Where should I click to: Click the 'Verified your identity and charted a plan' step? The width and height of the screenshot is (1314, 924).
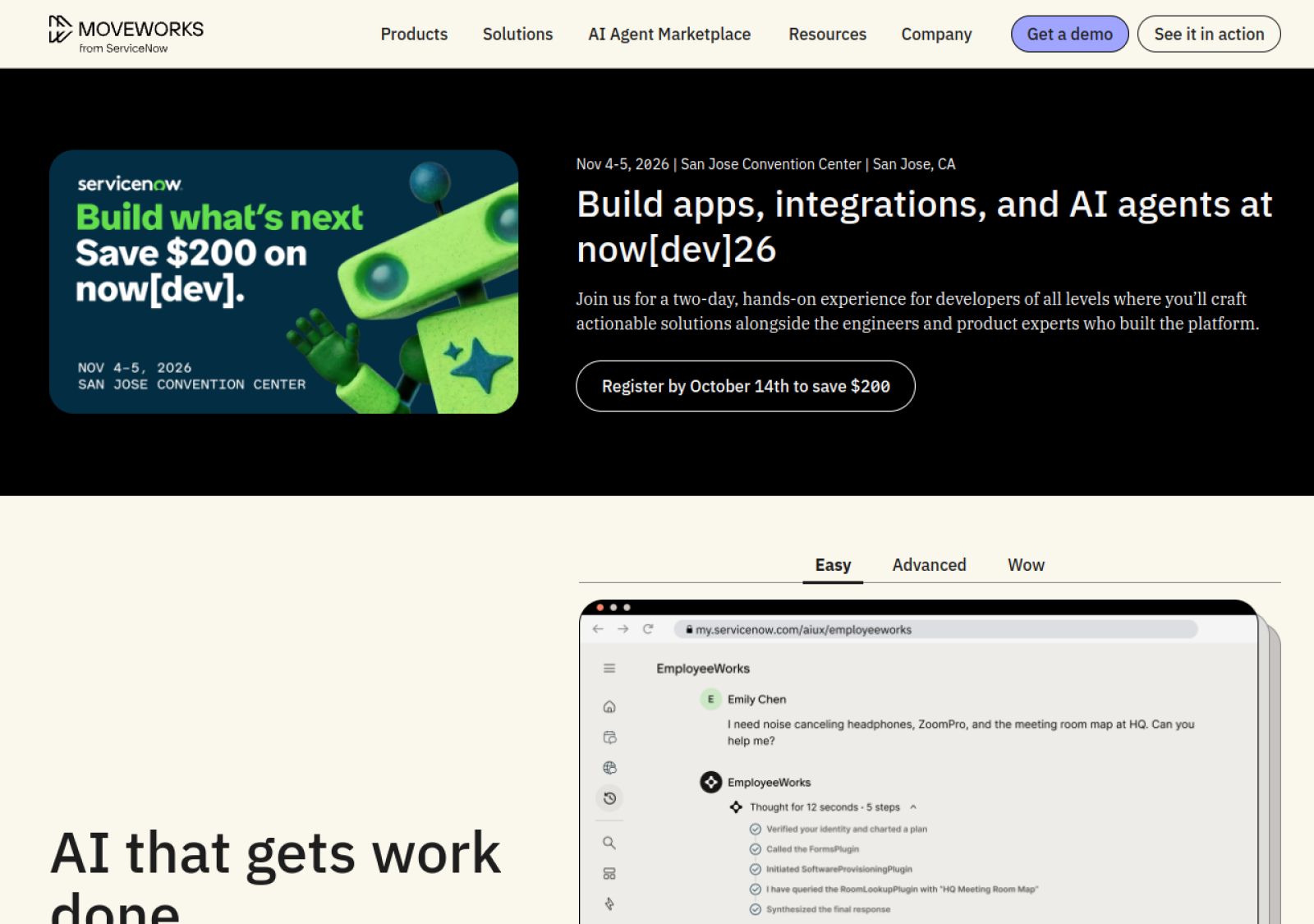point(846,829)
